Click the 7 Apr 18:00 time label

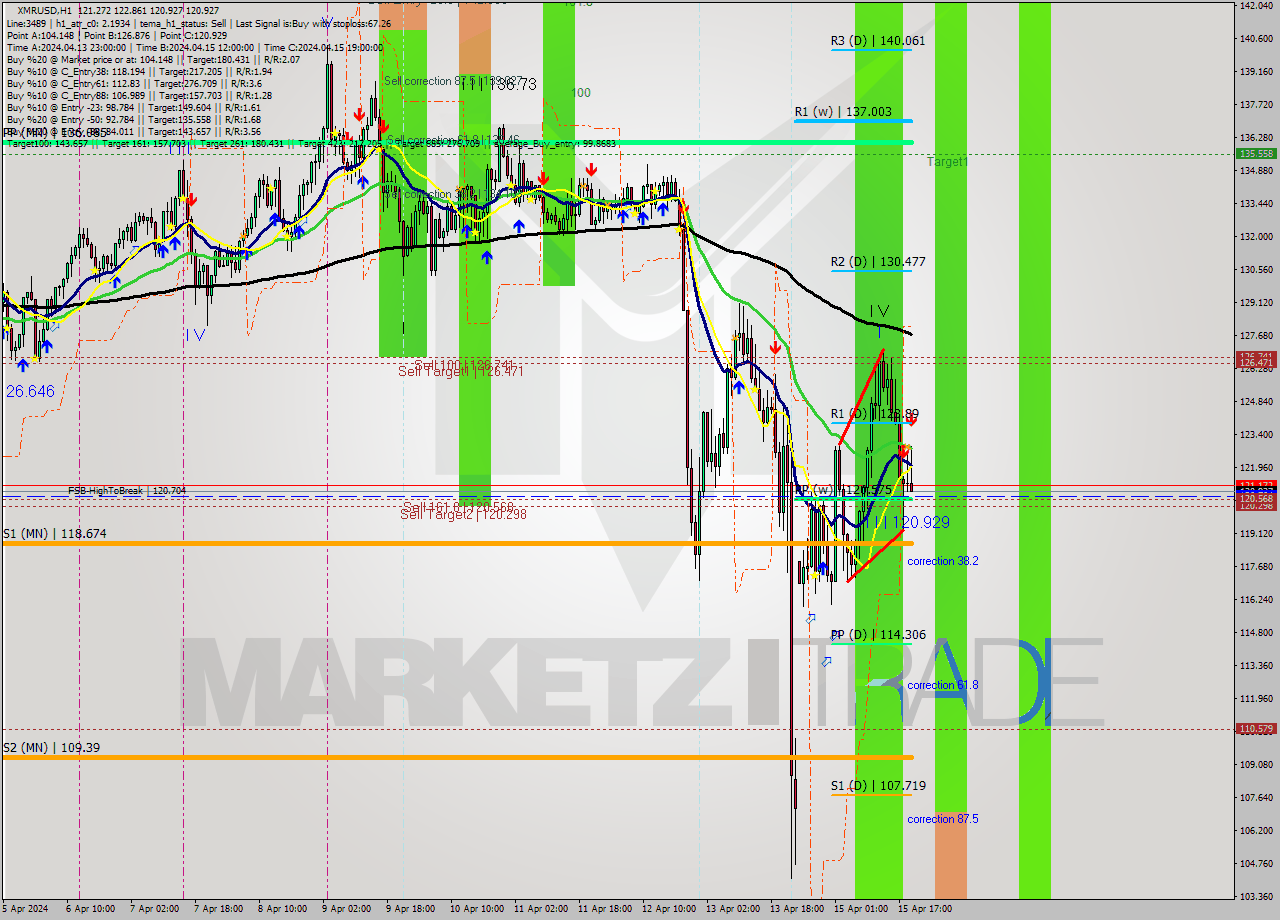click(218, 910)
